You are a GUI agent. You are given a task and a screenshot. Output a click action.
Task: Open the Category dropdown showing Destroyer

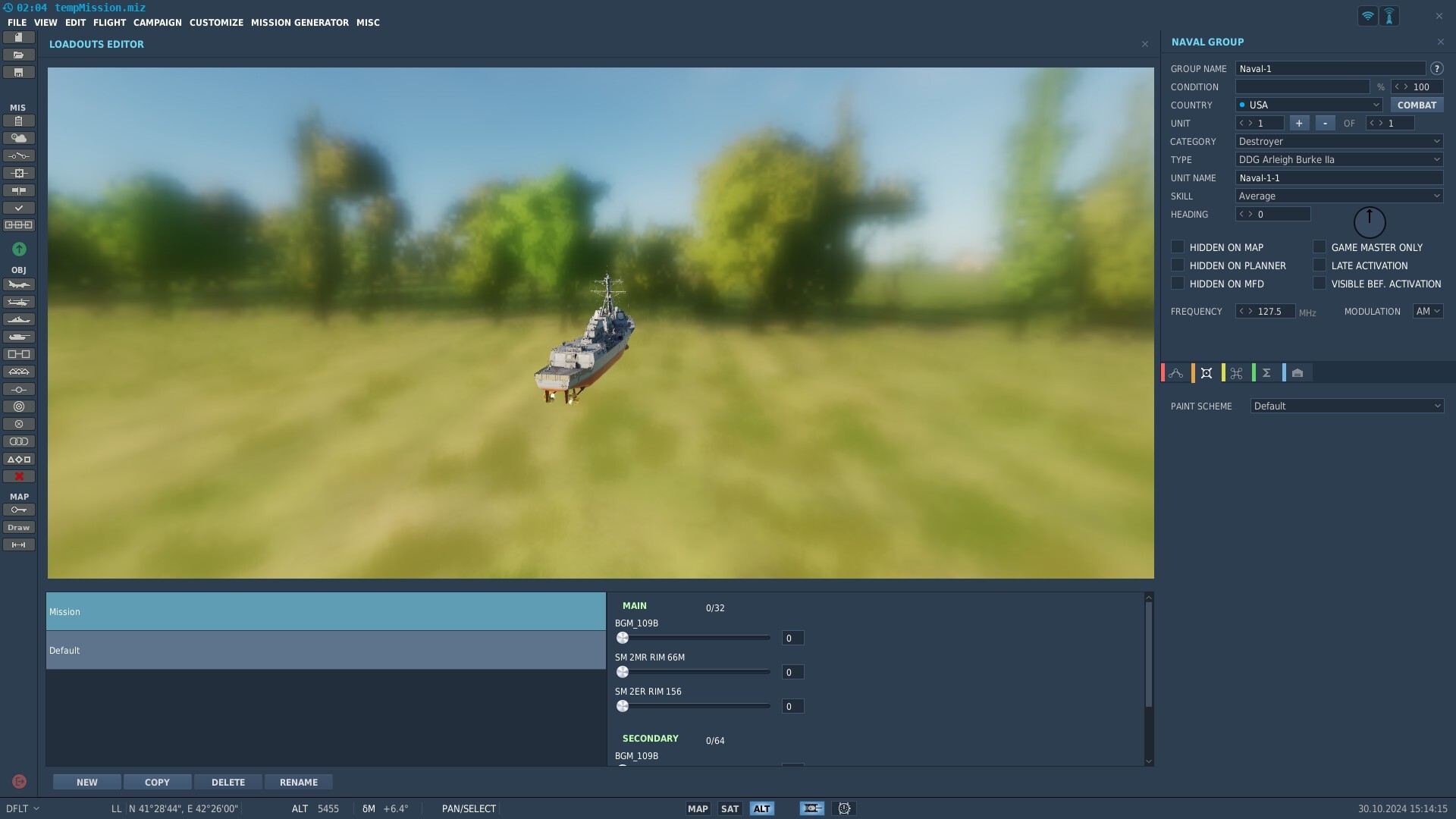click(1339, 141)
